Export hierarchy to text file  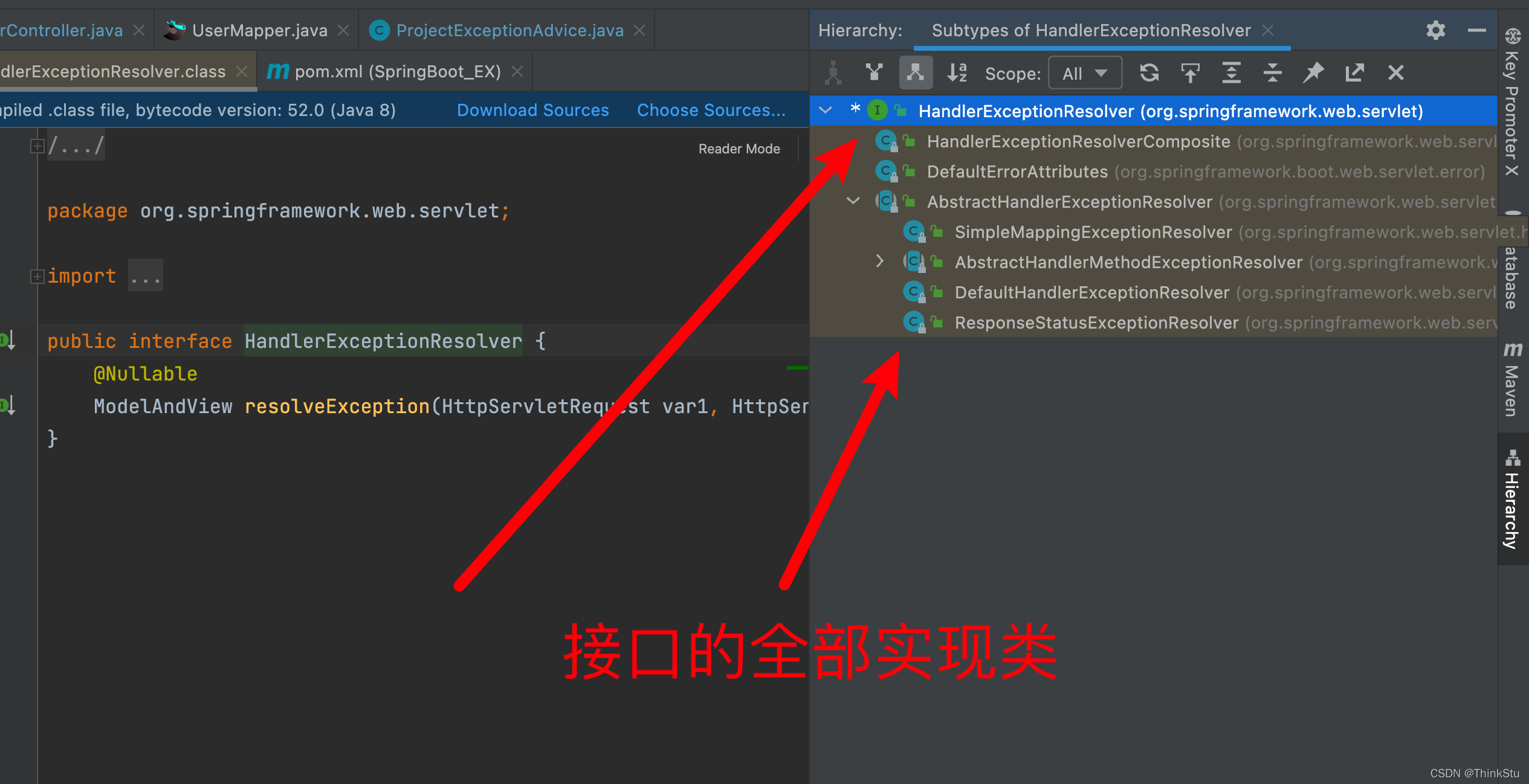[1354, 73]
